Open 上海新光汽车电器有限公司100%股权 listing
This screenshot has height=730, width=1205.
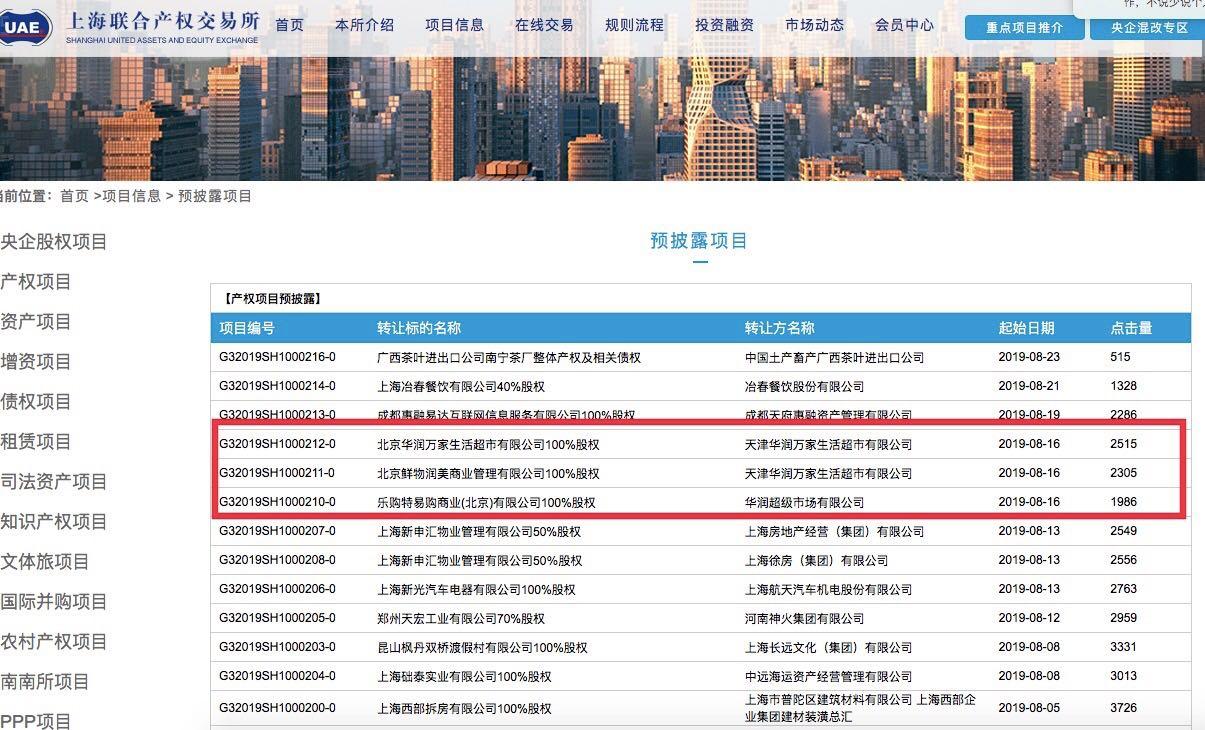click(x=476, y=589)
